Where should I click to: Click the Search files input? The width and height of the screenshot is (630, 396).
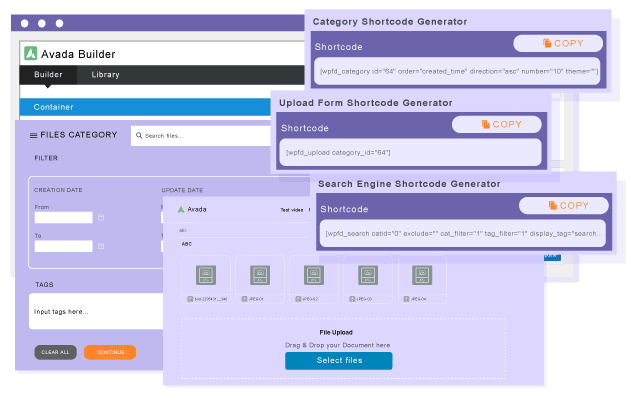pyautogui.click(x=201, y=136)
